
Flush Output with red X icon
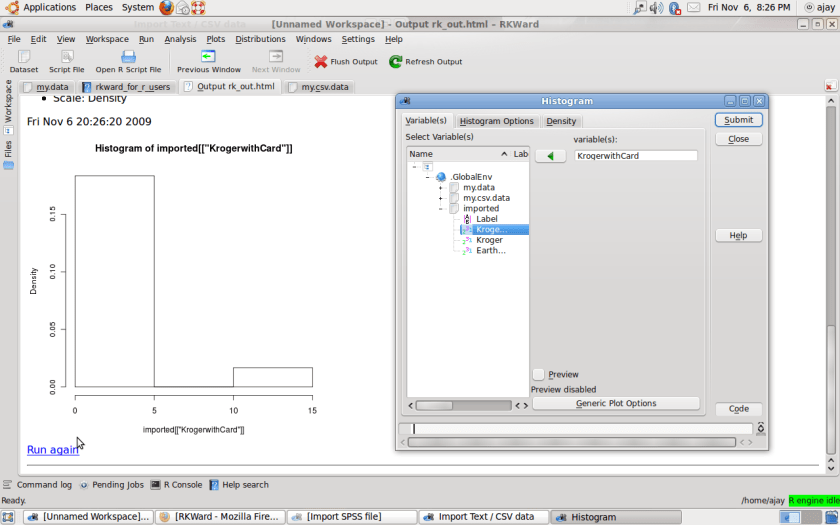[x=345, y=62]
